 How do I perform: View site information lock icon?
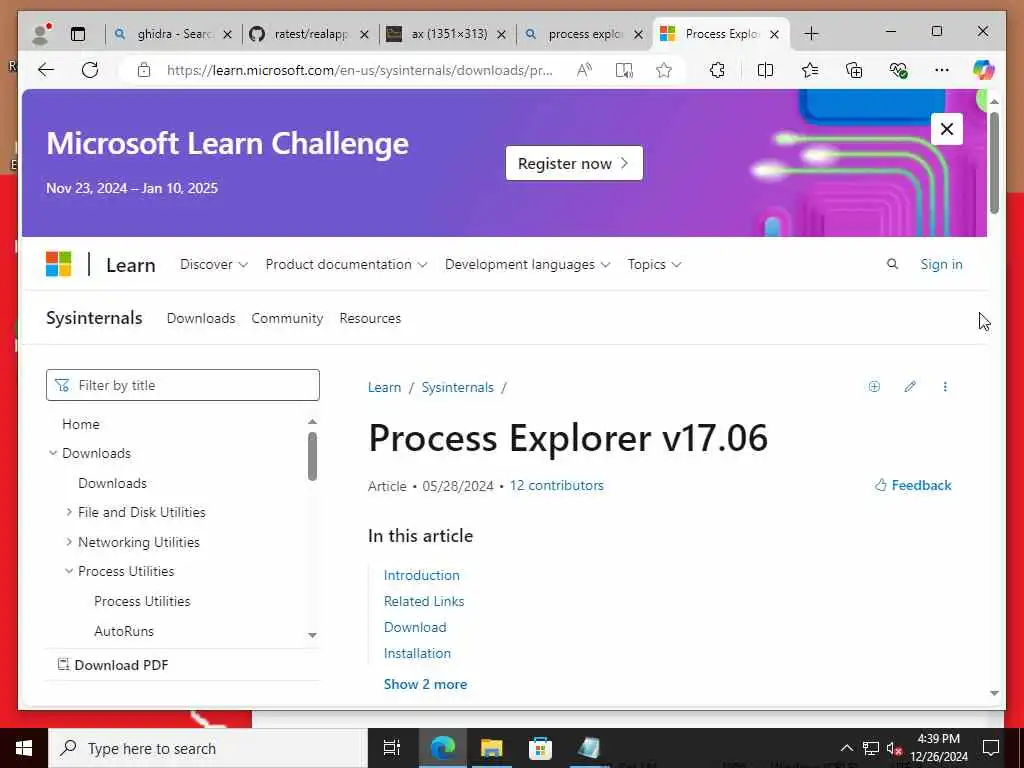[x=144, y=70]
